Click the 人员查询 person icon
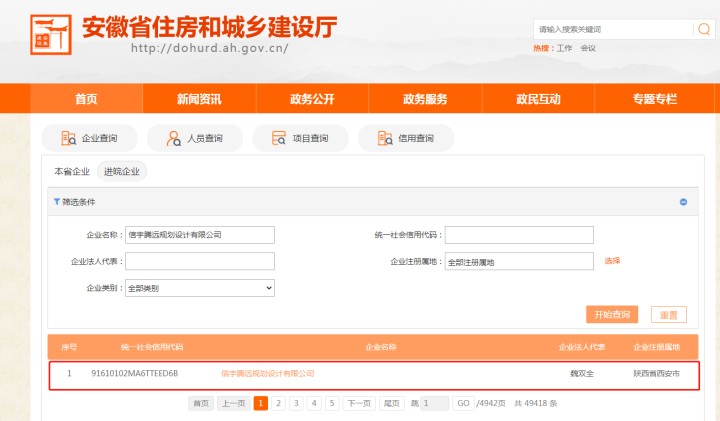 tap(173, 138)
